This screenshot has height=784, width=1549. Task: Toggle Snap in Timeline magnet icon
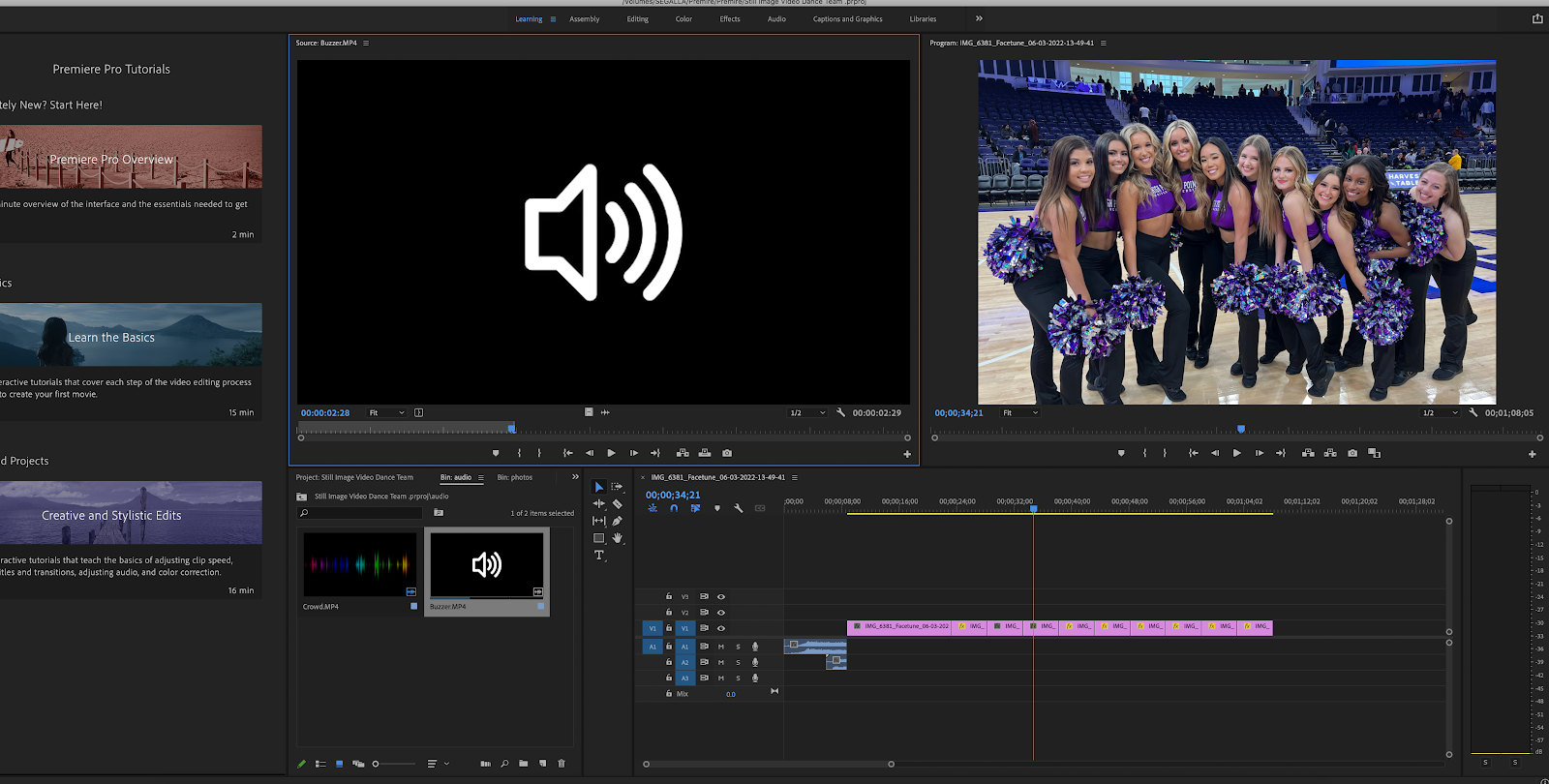674,508
